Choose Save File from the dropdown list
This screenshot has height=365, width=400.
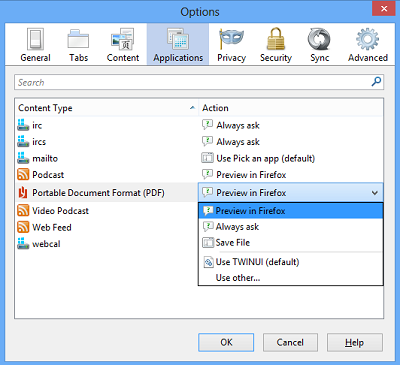pyautogui.click(x=291, y=243)
